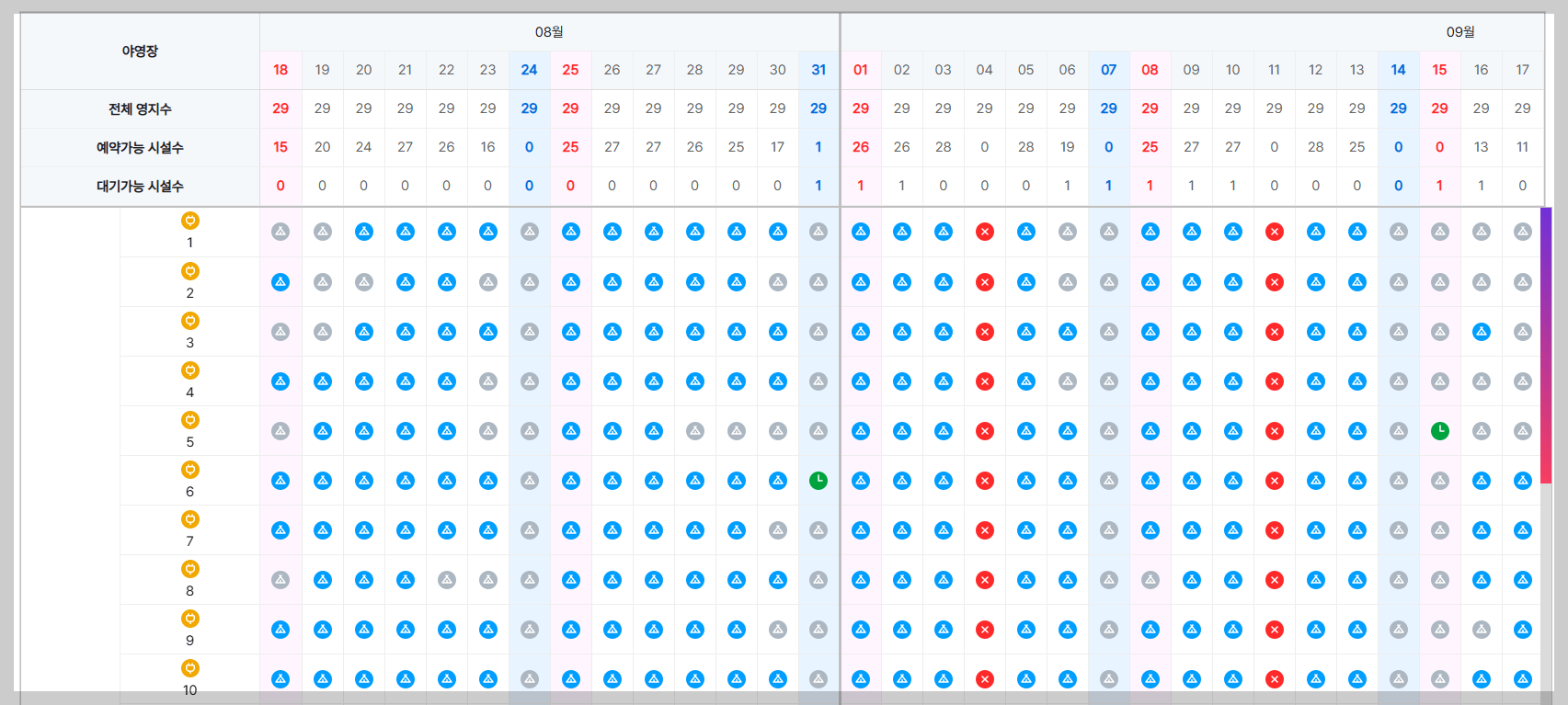This screenshot has width=1568, height=705.
Task: Click site number label '6'
Action: tap(190, 492)
